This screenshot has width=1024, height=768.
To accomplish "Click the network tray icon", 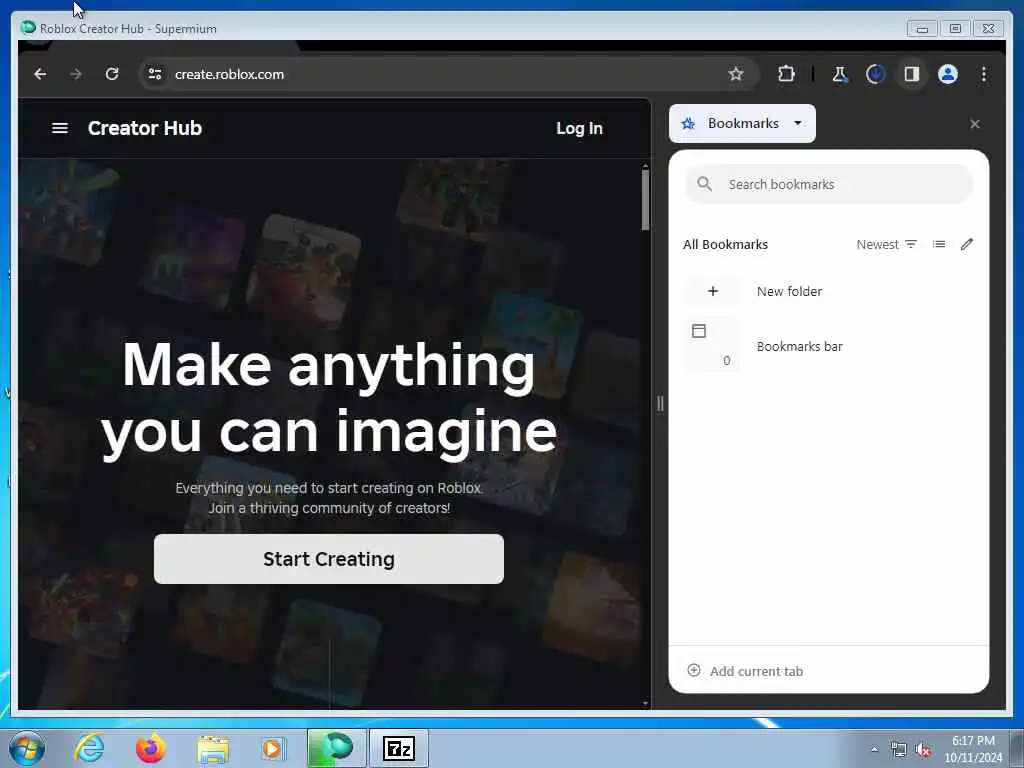I will pyautogui.click(x=899, y=750).
